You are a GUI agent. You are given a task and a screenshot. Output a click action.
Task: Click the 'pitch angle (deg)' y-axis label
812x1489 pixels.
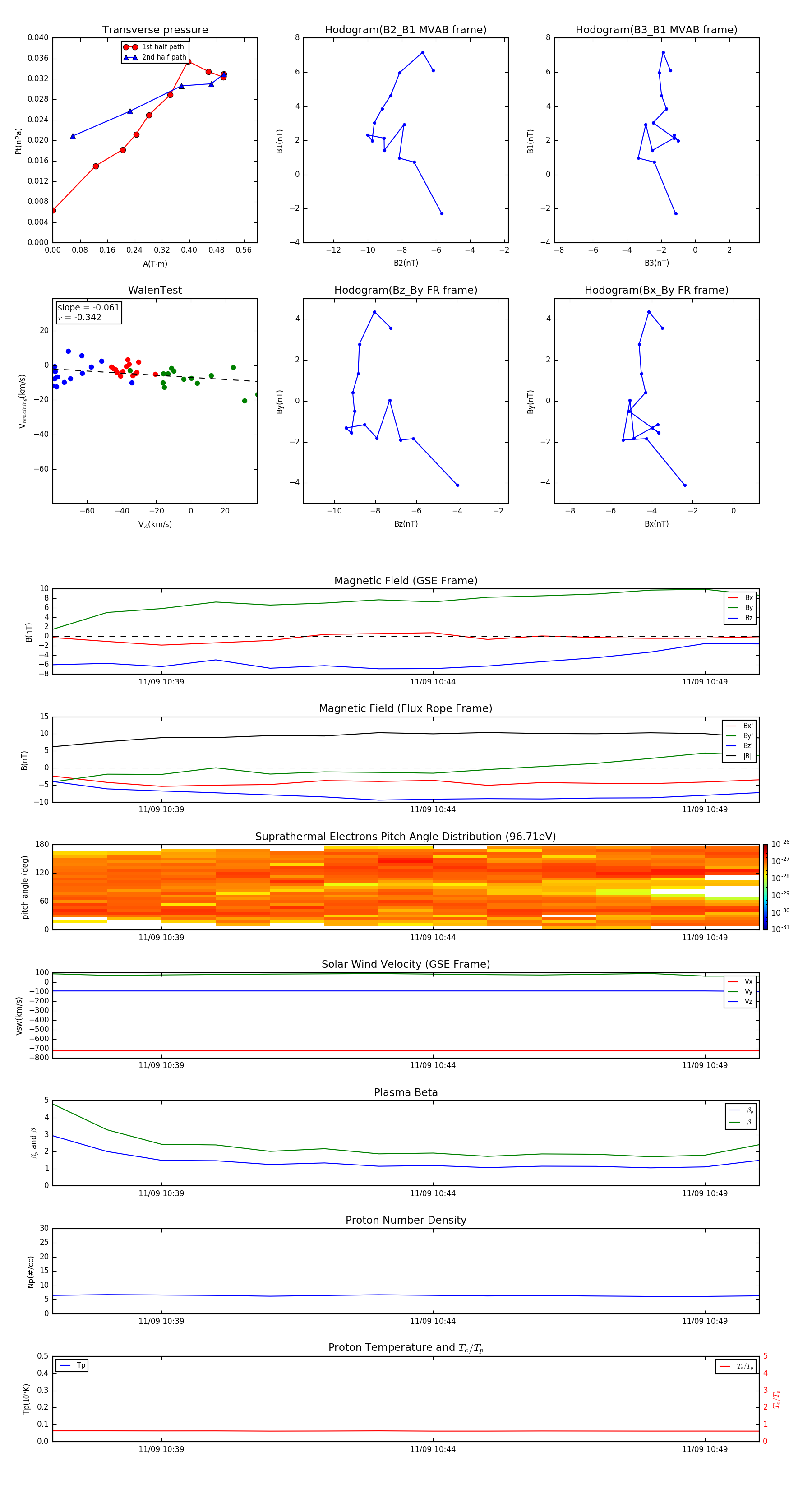(25, 887)
